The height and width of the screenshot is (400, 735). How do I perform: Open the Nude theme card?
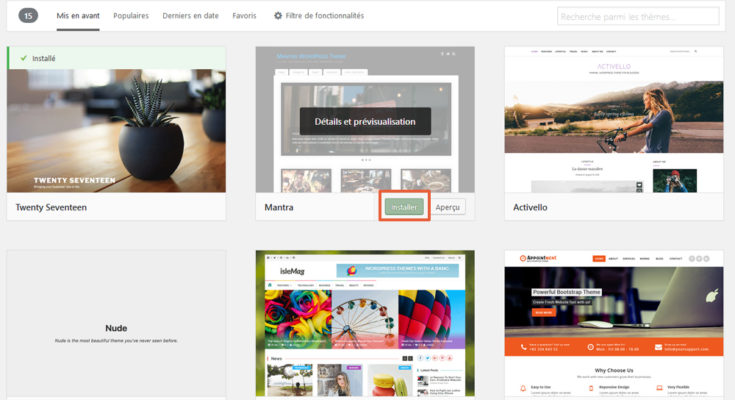click(116, 324)
